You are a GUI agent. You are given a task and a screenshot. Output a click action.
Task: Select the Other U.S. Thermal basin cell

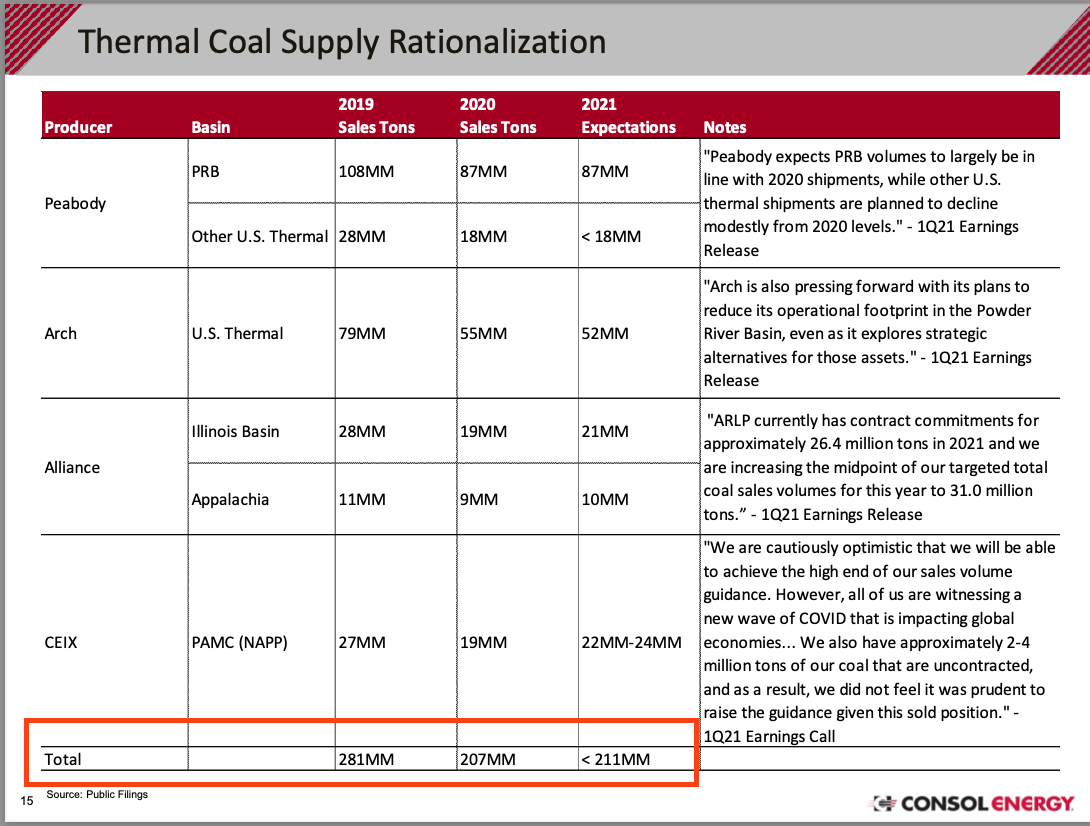click(259, 236)
